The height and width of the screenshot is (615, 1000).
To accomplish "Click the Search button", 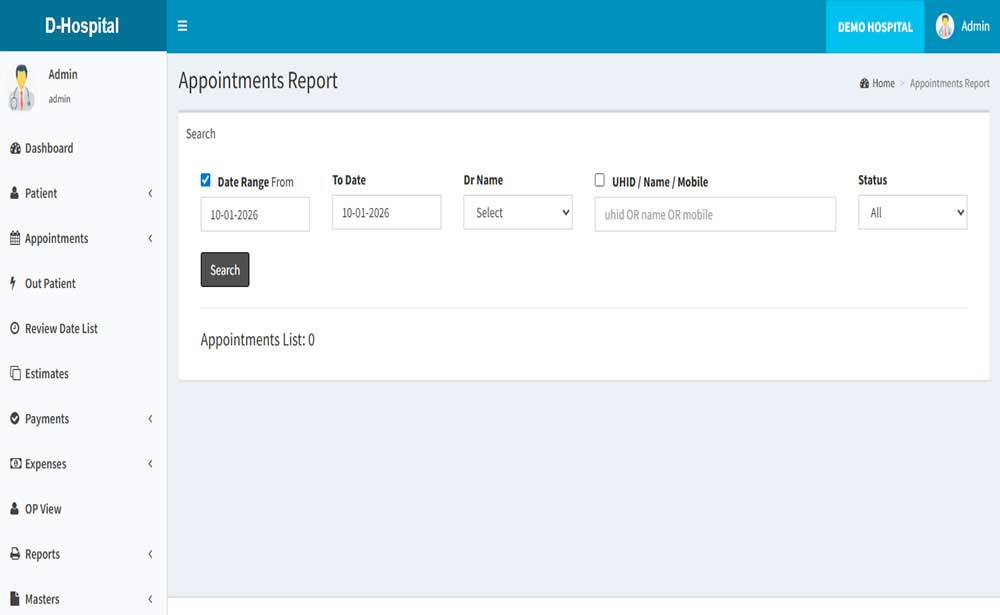I will click(x=225, y=270).
